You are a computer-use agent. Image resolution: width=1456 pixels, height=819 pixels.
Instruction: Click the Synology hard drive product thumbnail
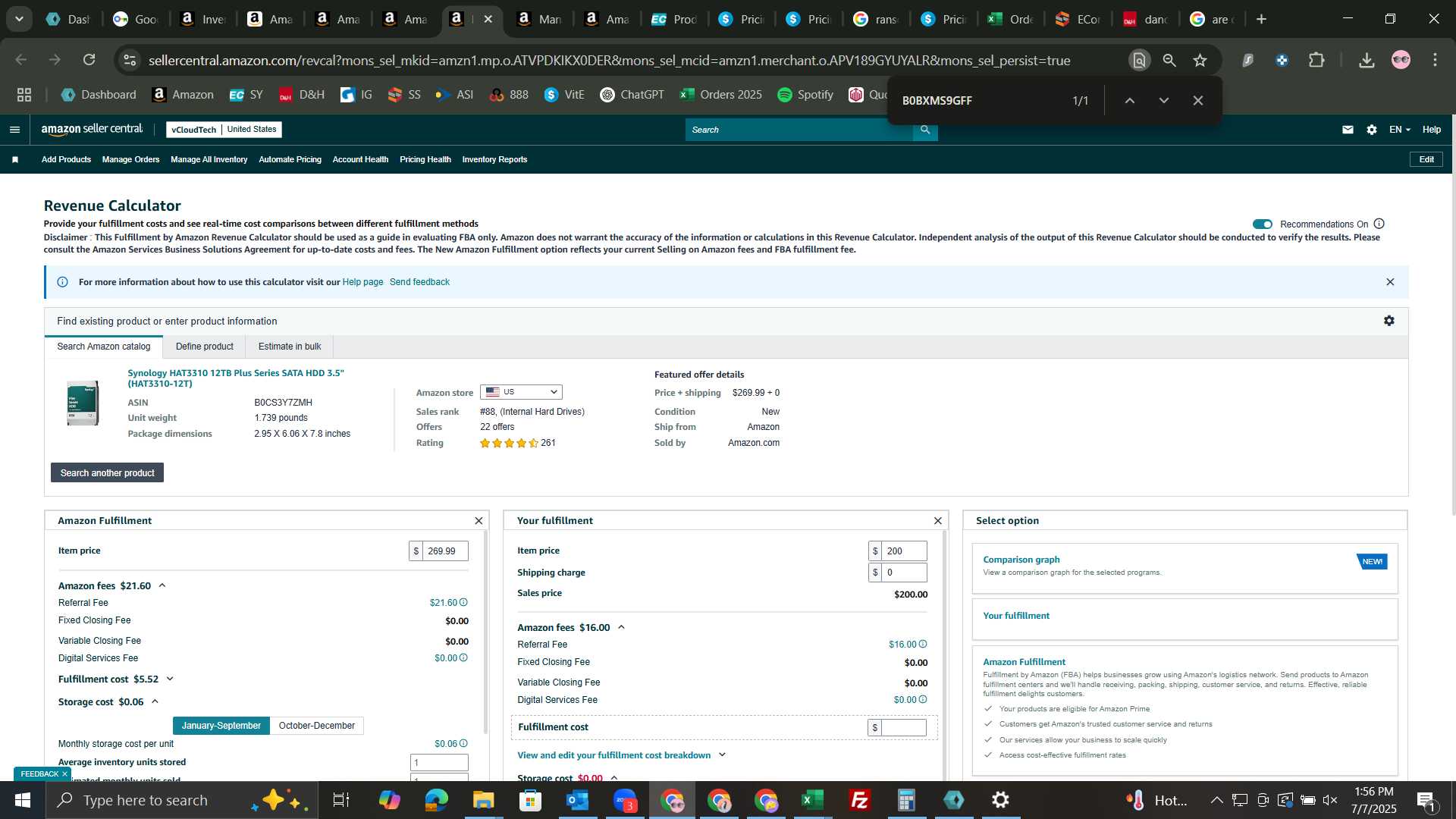pos(82,403)
